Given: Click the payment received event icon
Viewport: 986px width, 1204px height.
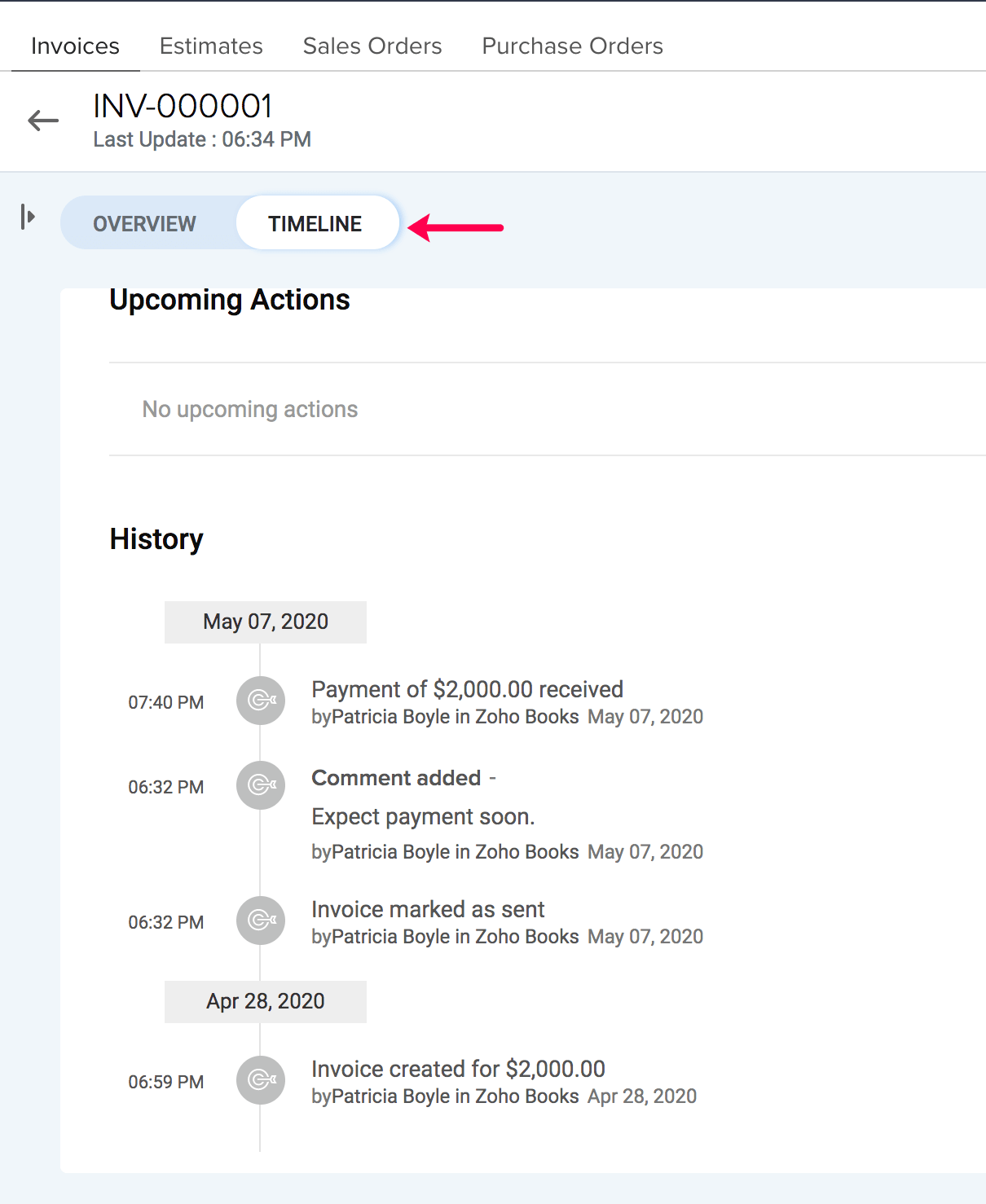Looking at the screenshot, I should coord(261,701).
